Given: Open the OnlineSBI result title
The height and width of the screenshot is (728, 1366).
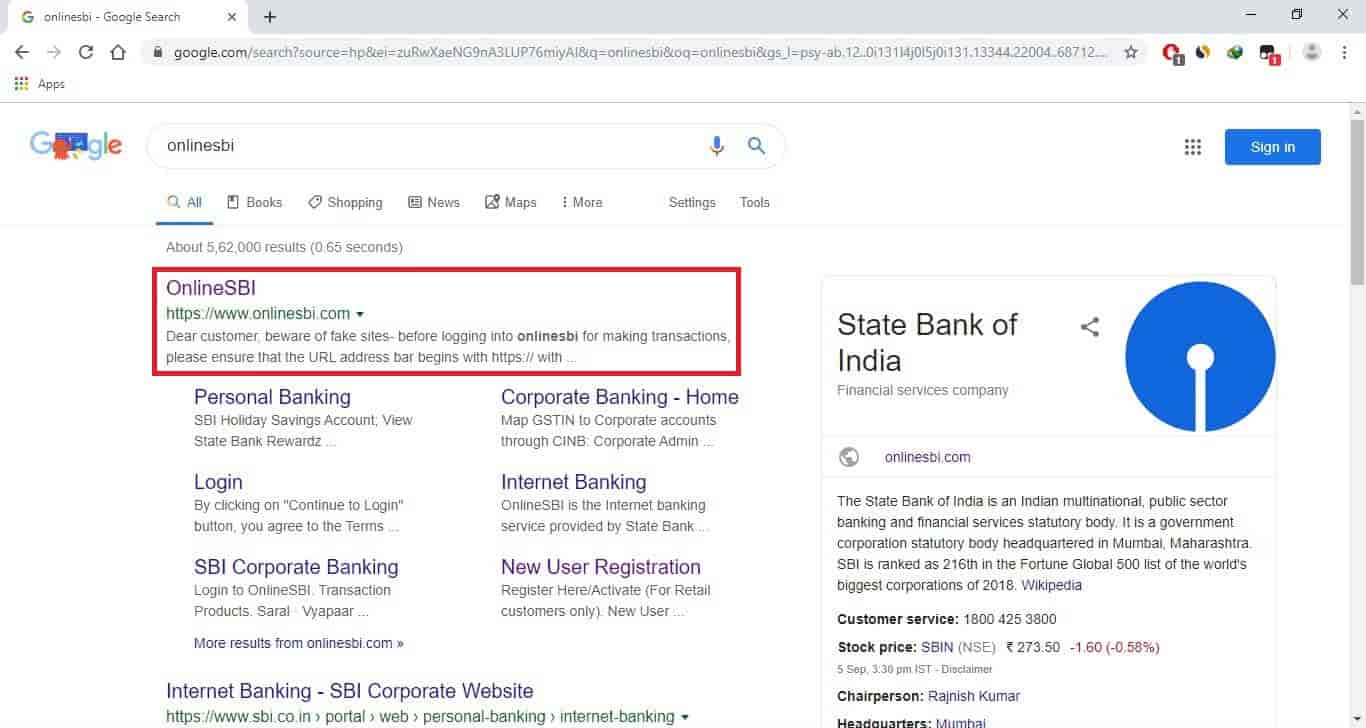Looking at the screenshot, I should click(x=211, y=288).
